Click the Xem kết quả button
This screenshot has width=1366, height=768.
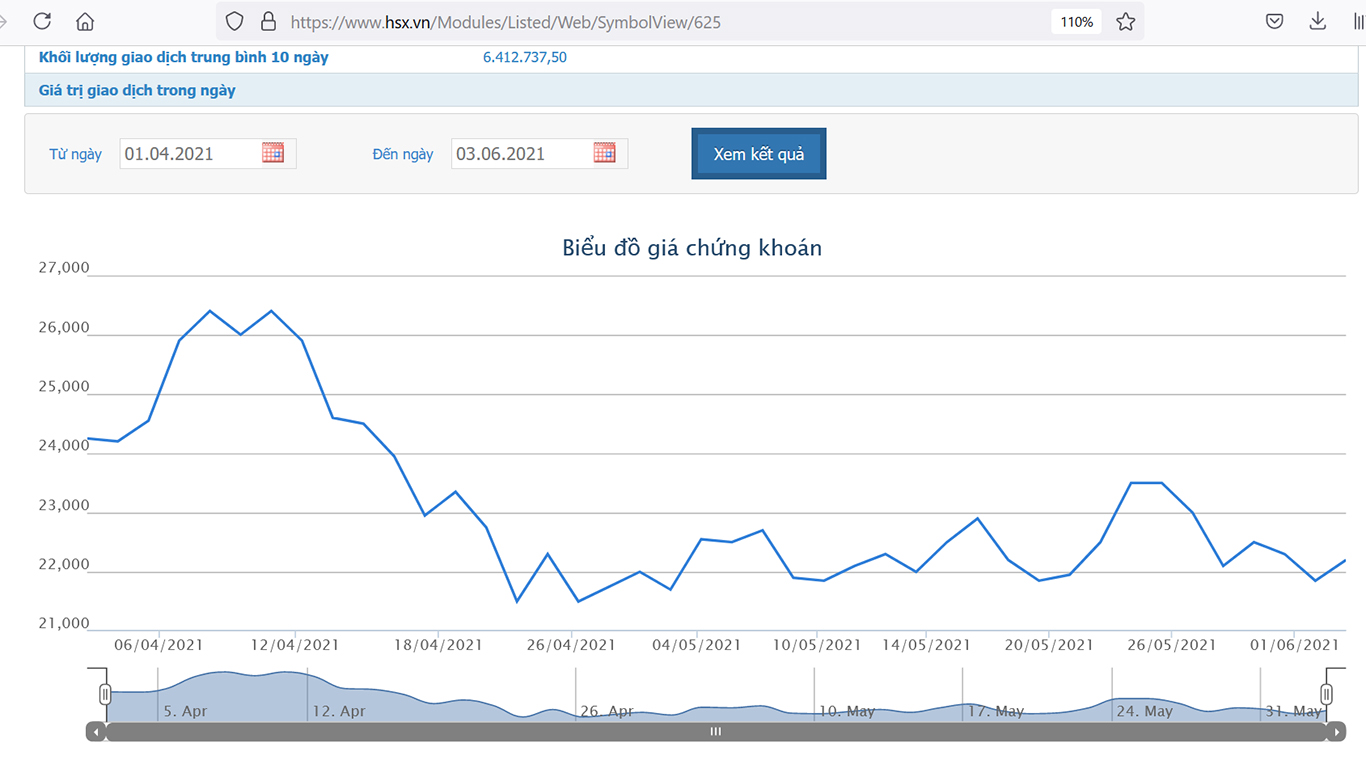(758, 154)
